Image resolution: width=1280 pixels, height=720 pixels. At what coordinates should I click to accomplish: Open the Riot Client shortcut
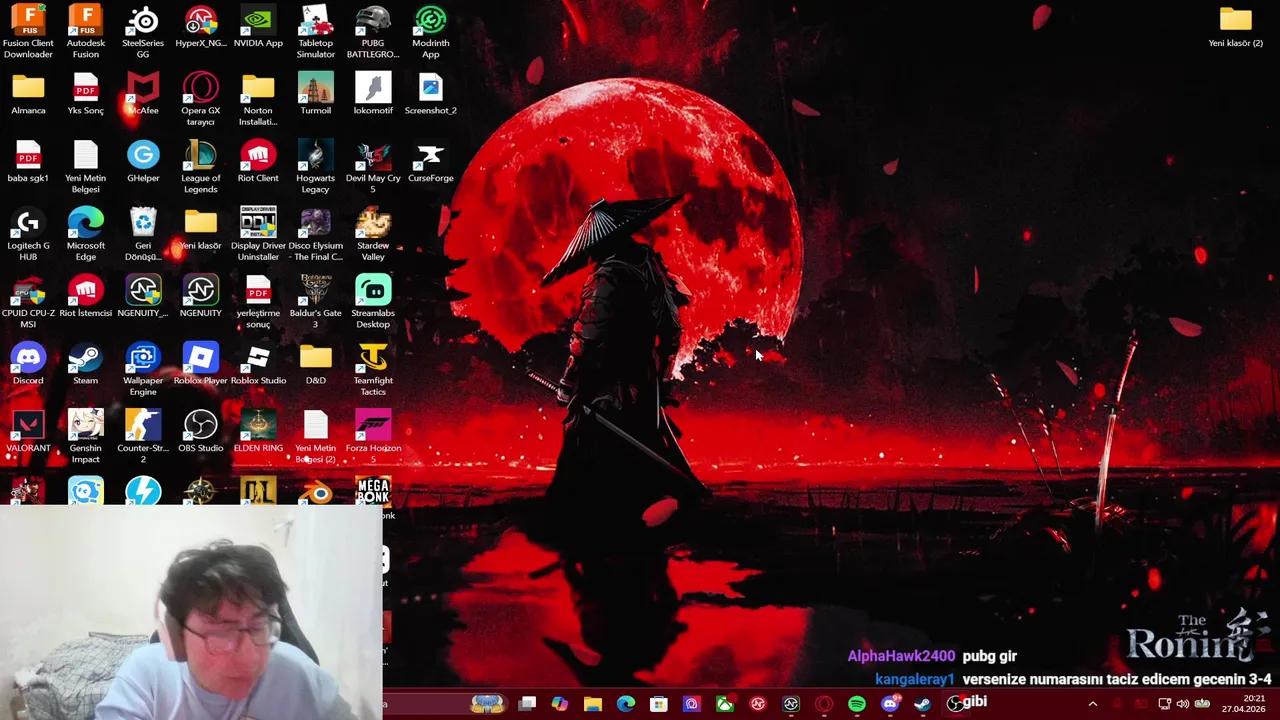(258, 162)
